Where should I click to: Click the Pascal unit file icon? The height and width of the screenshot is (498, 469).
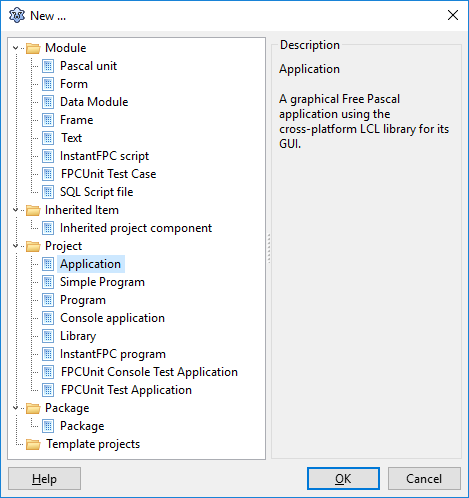[48, 66]
